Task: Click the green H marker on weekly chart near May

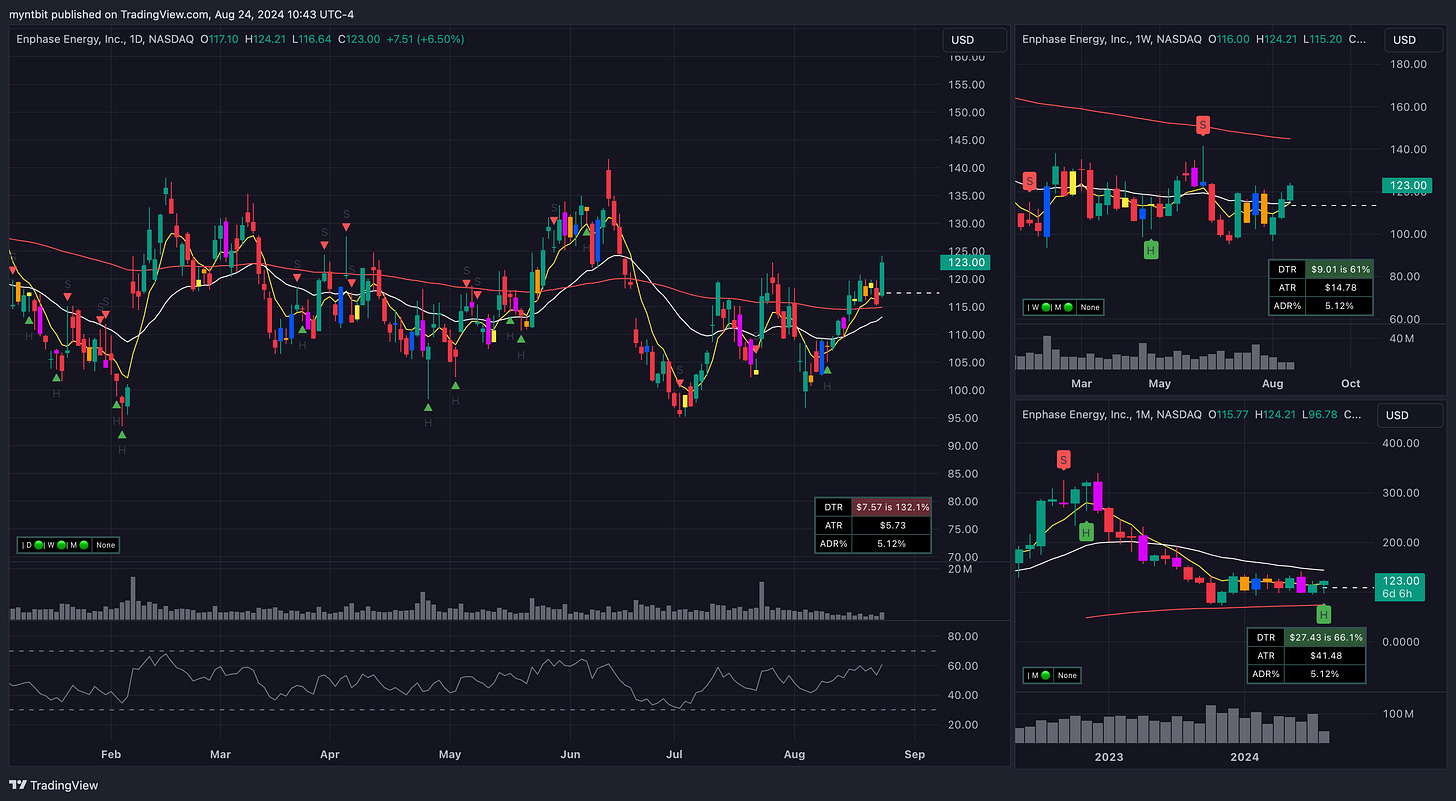Action: pos(1151,249)
